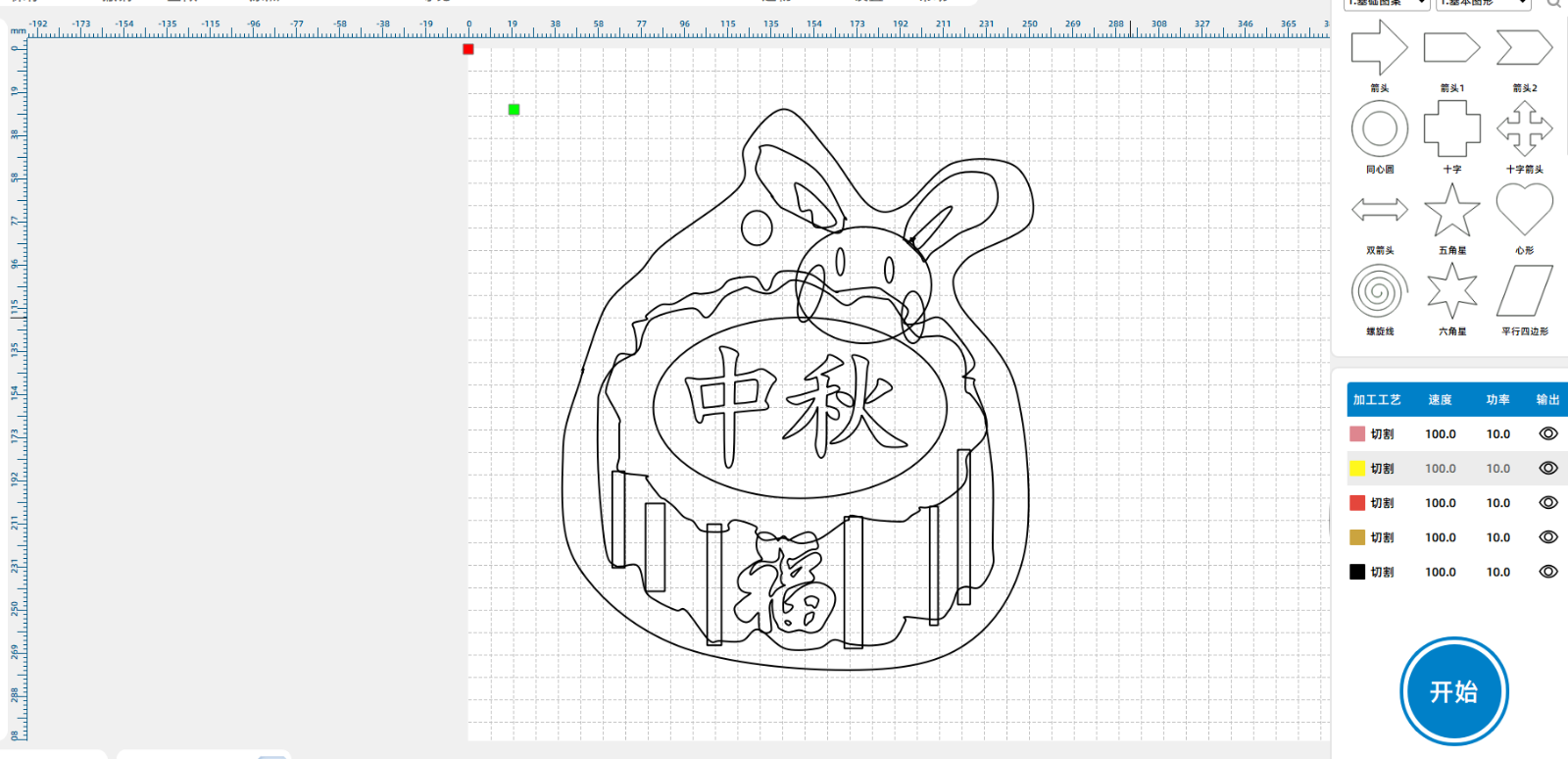Insert the 螺旋线 spiral shape
The width and height of the screenshot is (1568, 759).
click(x=1379, y=291)
